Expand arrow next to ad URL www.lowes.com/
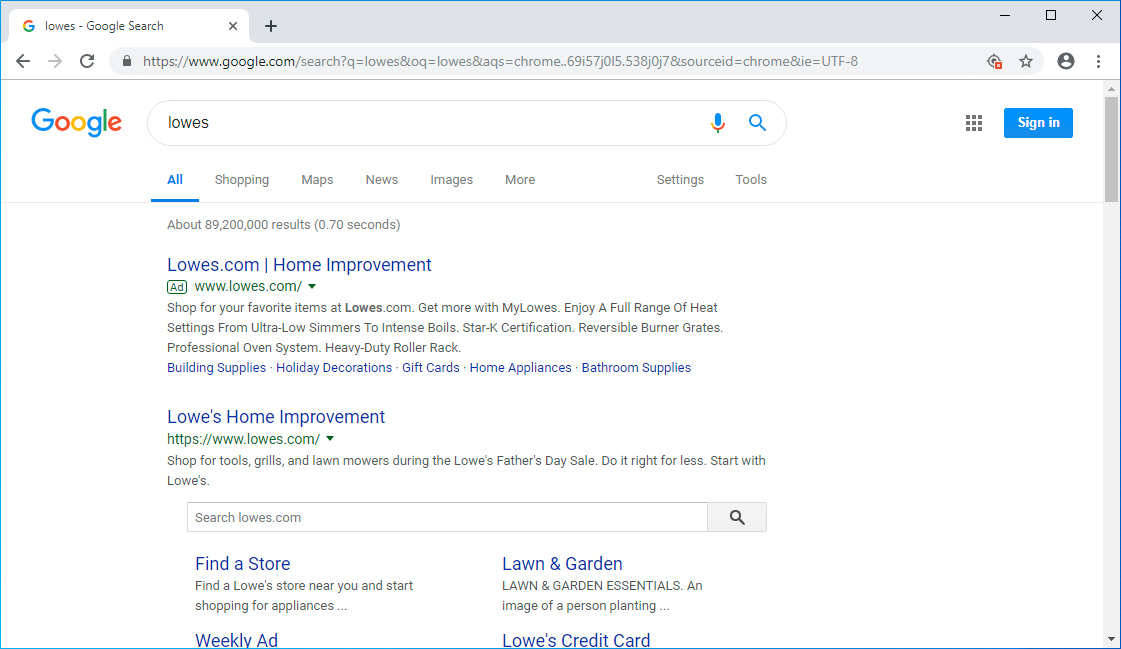The width and height of the screenshot is (1121, 649). [312, 287]
